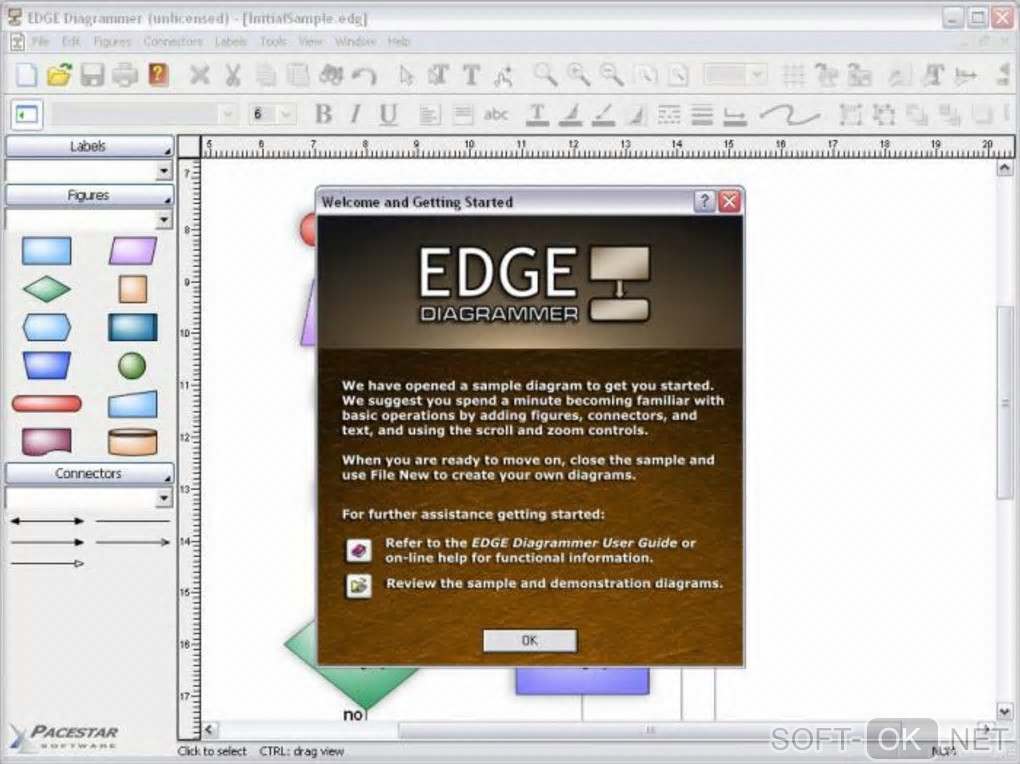The width and height of the screenshot is (1020, 764).
Task: Toggle the grid display icon
Action: click(793, 75)
